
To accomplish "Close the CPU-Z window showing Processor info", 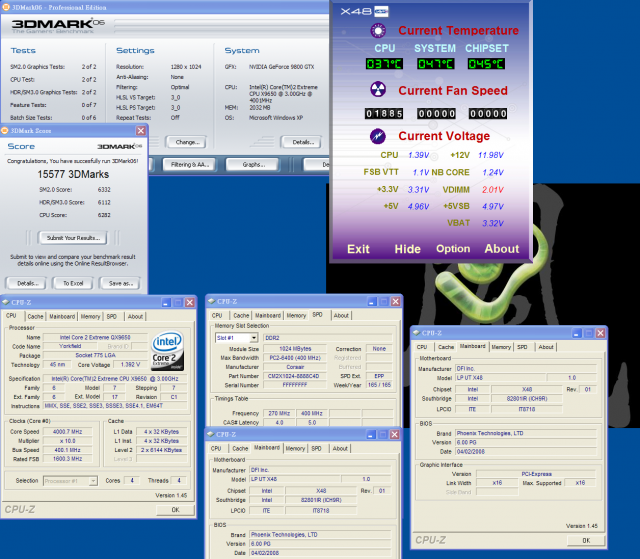I will click(x=190, y=302).
